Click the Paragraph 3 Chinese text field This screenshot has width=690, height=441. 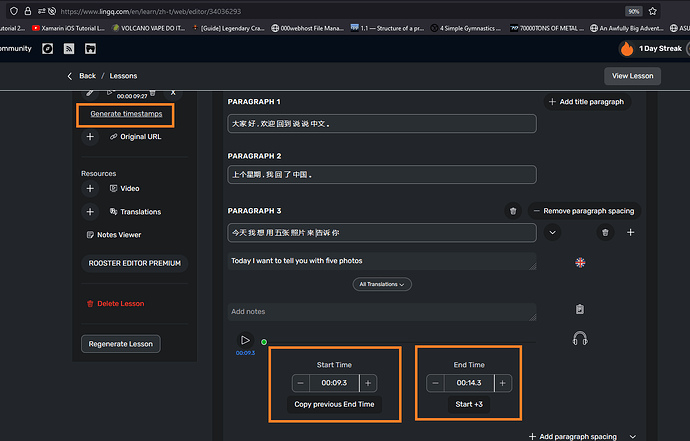pos(382,233)
